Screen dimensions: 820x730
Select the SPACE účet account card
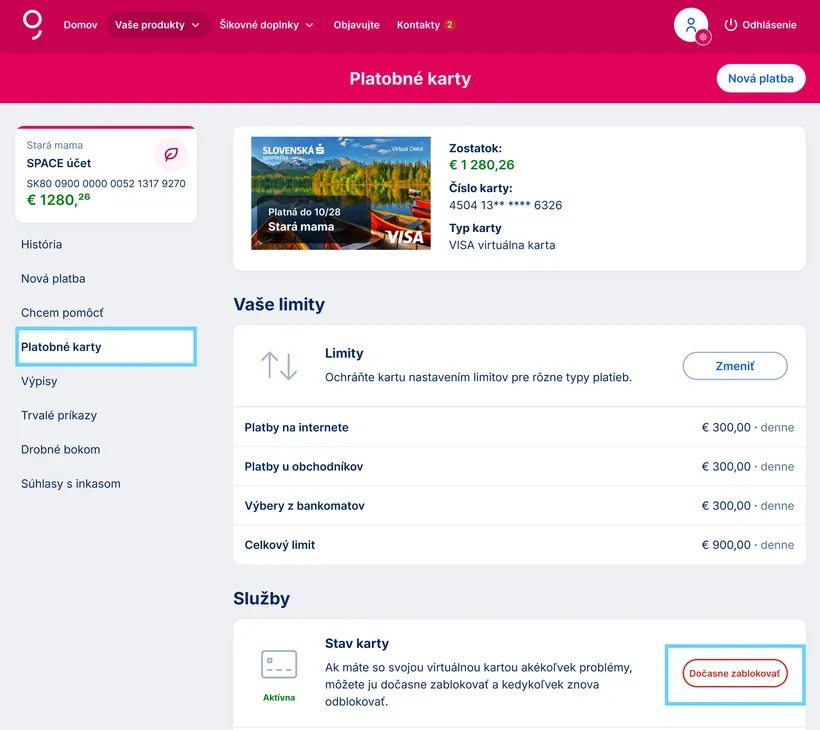(106, 175)
